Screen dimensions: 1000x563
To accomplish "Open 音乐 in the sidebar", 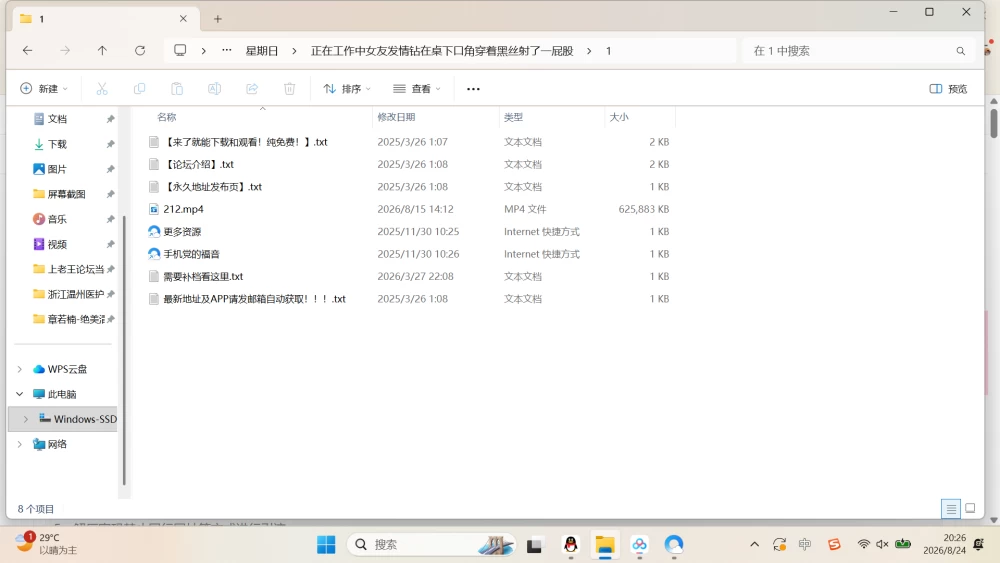I will pos(57,219).
